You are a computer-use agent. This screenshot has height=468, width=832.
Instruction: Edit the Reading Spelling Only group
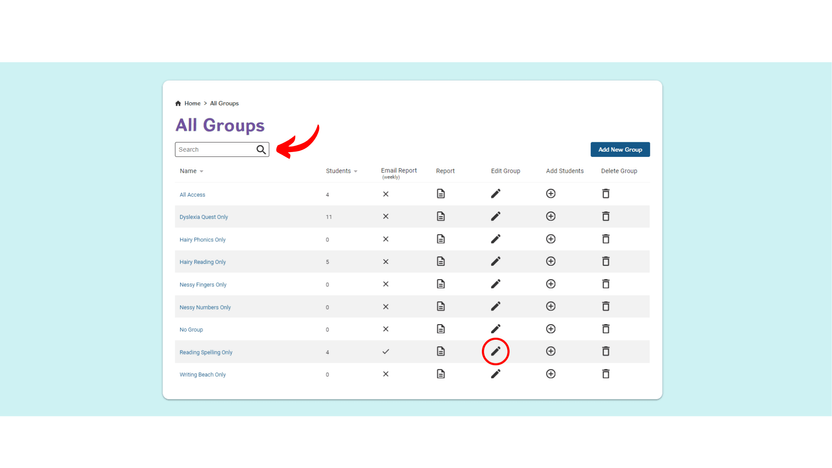tap(496, 351)
